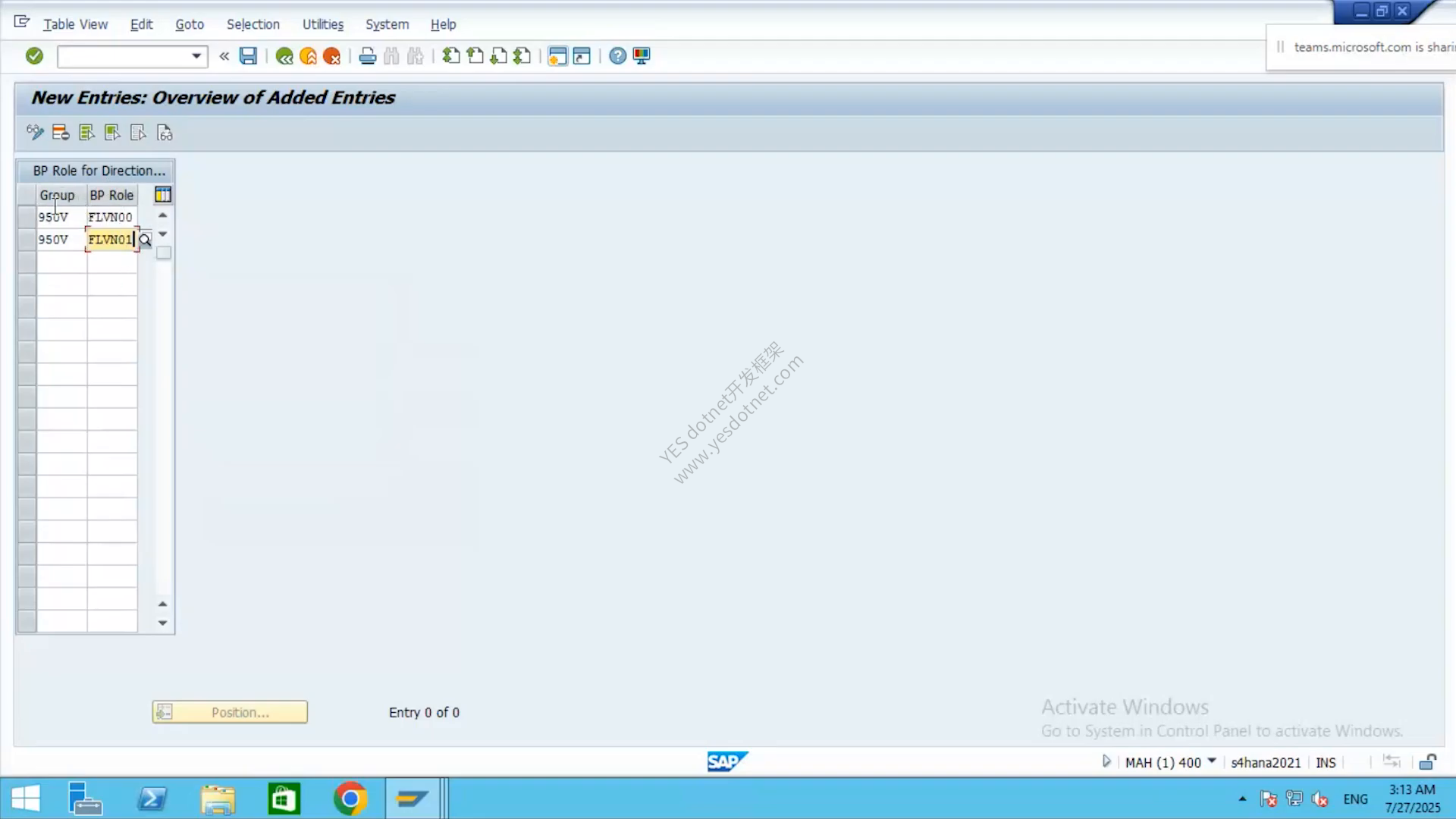Click the table scroll down arrow
This screenshot has height=819, width=1456.
pyautogui.click(x=162, y=623)
